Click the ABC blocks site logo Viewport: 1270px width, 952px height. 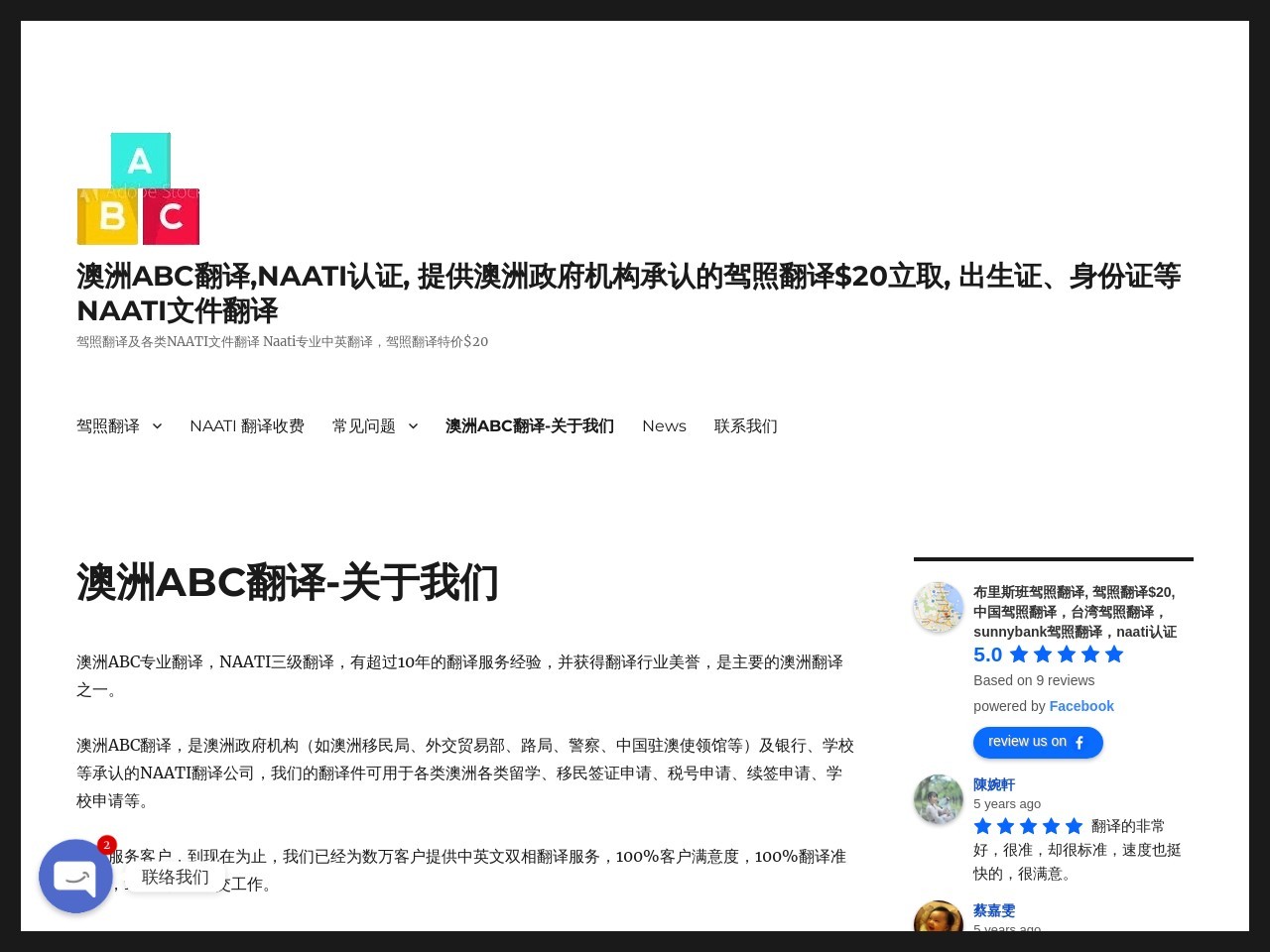point(139,188)
